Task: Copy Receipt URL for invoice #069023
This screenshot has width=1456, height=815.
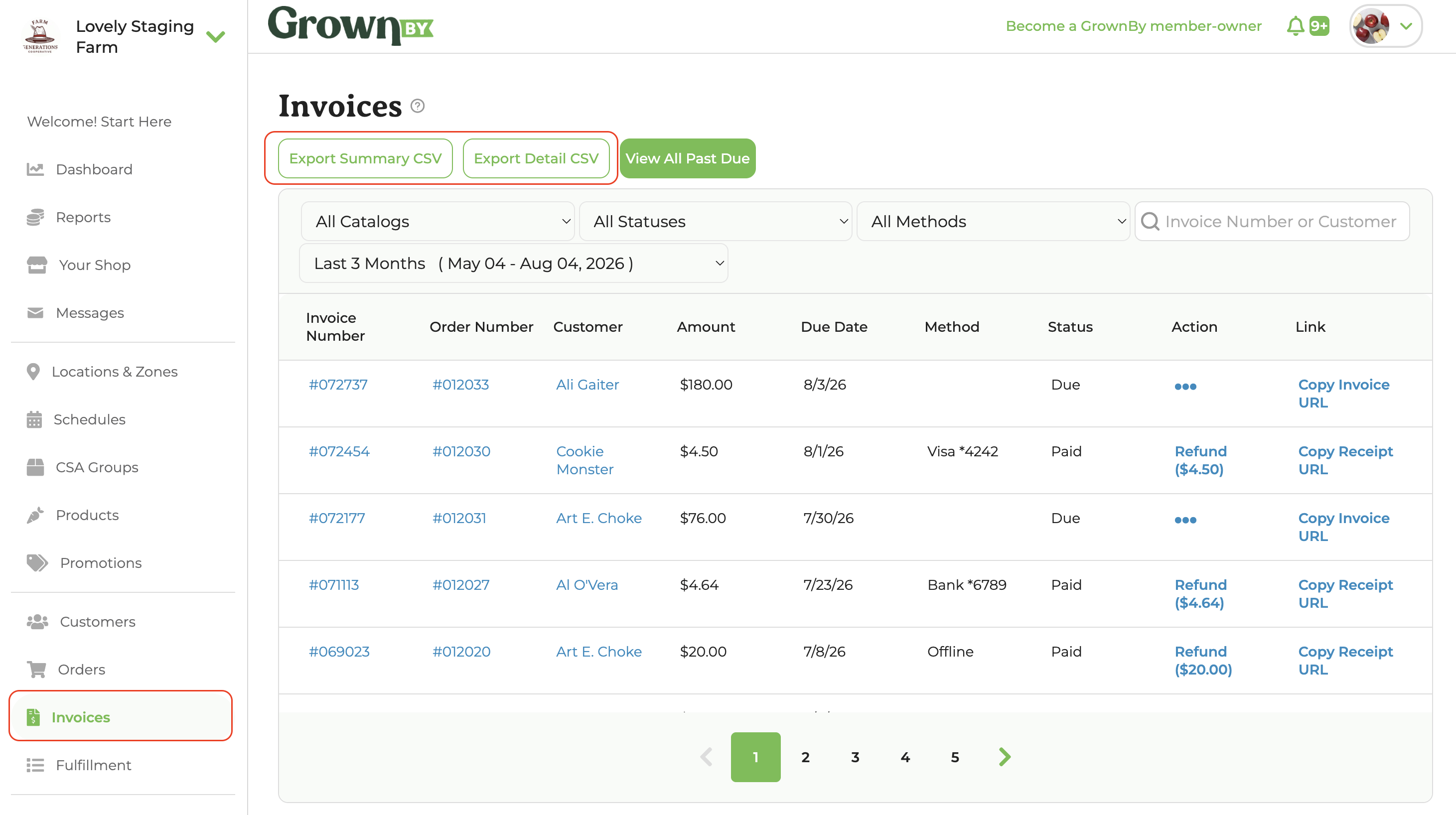Action: 1345,660
